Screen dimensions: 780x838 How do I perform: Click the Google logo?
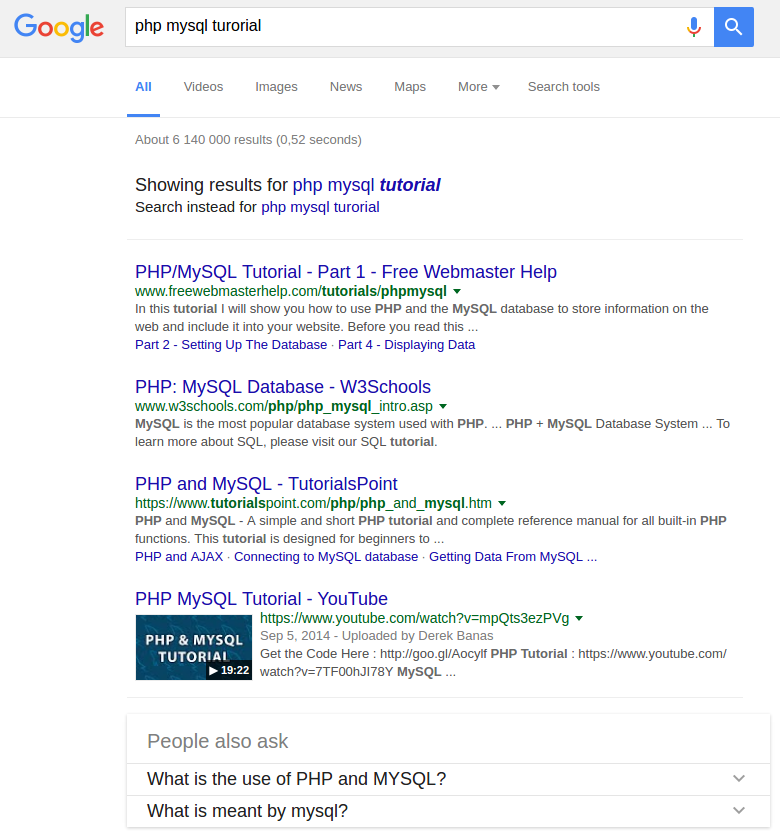(x=59, y=27)
